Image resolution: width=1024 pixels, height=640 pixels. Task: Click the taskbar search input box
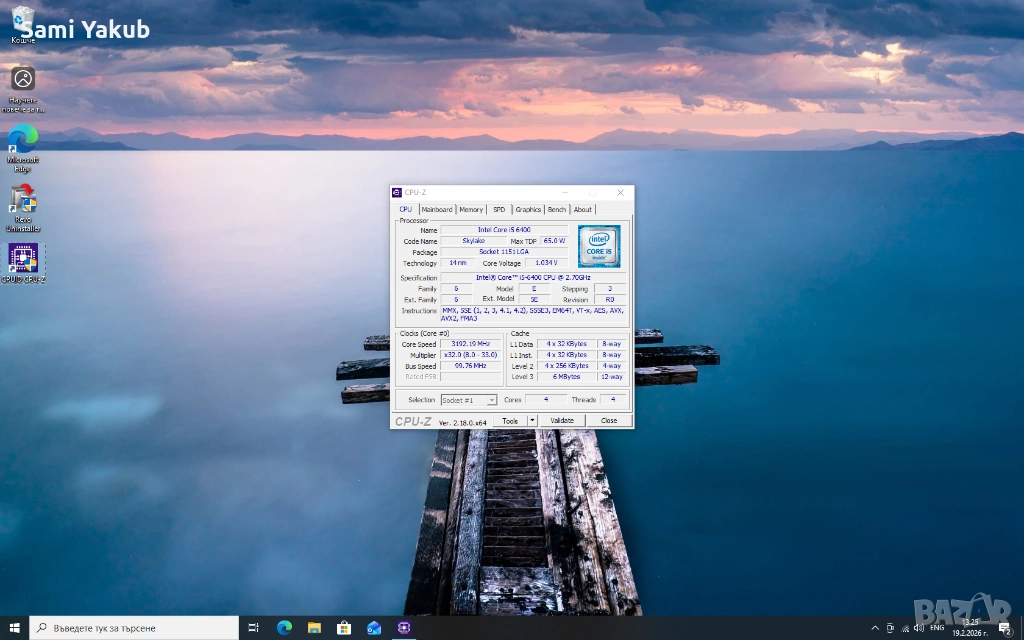(x=134, y=628)
